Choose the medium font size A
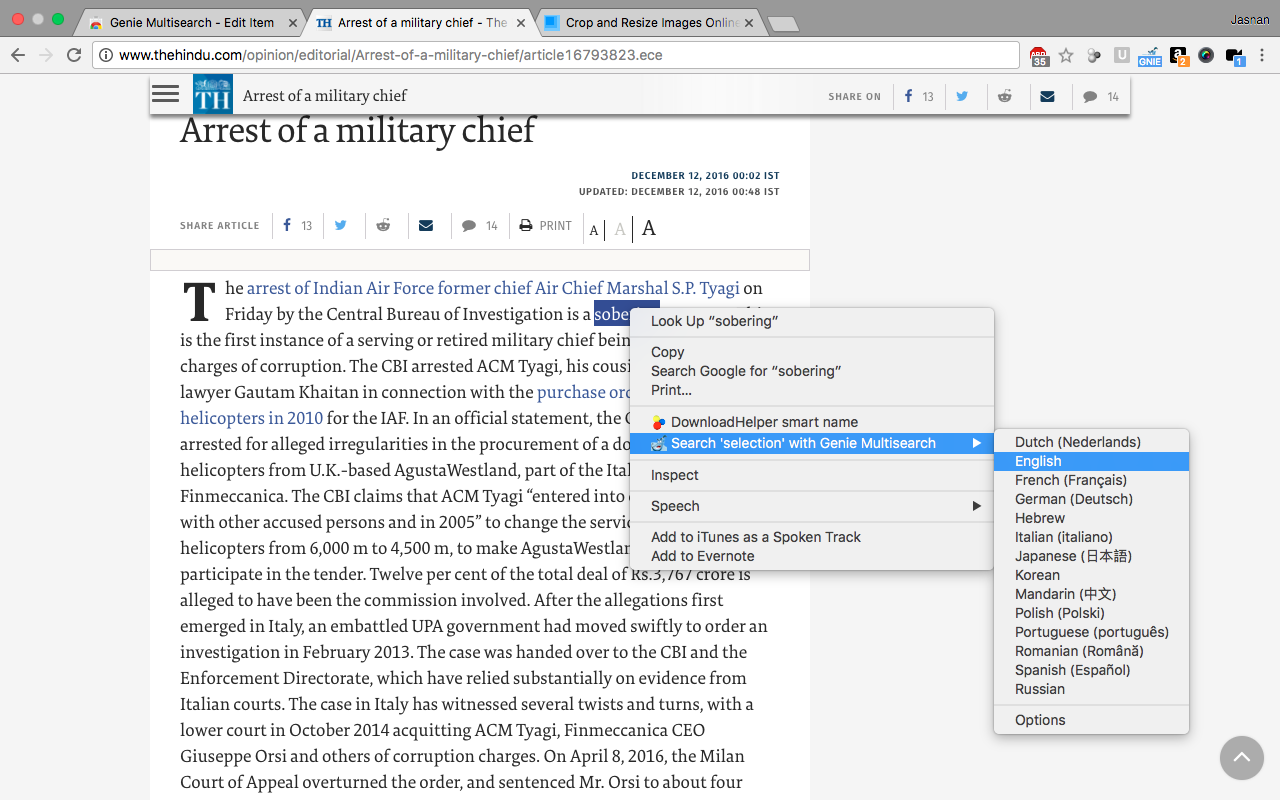 pyautogui.click(x=620, y=229)
